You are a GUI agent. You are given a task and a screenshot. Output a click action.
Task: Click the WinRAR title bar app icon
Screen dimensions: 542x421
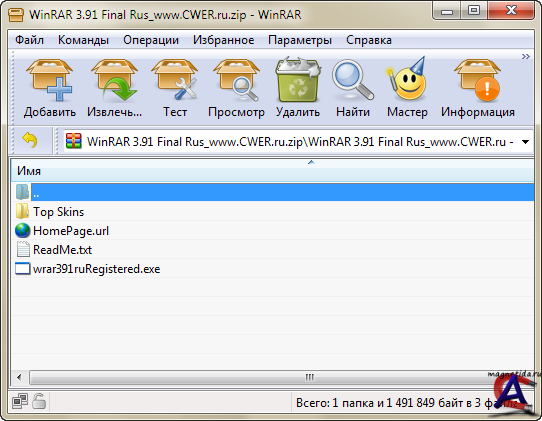click(x=16, y=15)
